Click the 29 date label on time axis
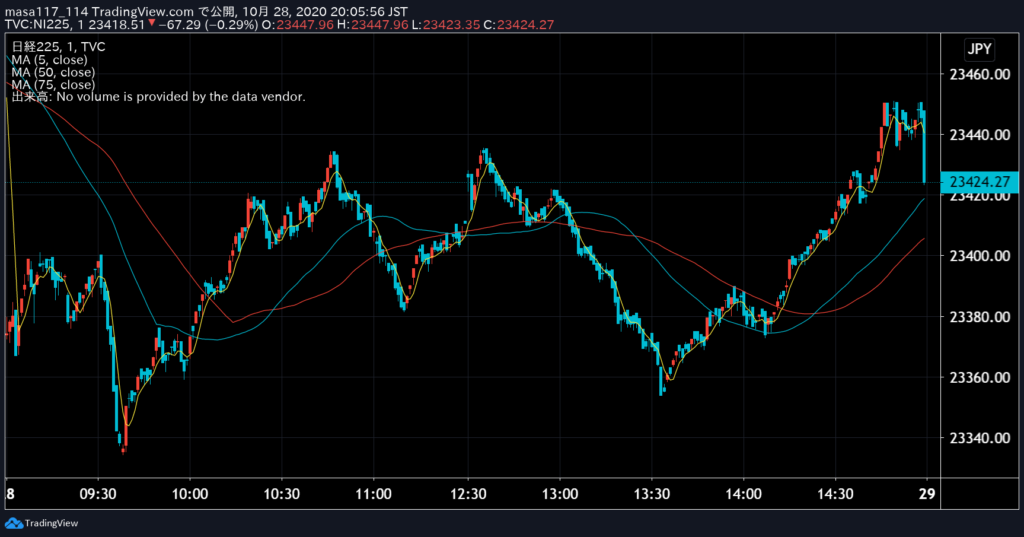 coord(927,494)
